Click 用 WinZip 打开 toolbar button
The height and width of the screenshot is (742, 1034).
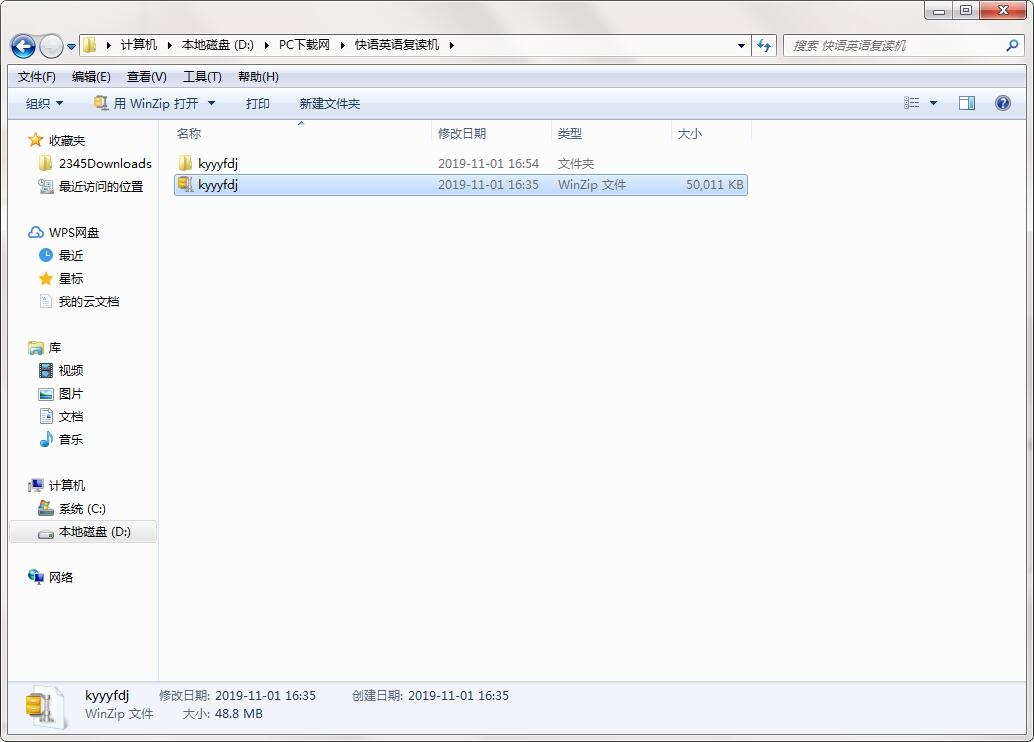[146, 104]
